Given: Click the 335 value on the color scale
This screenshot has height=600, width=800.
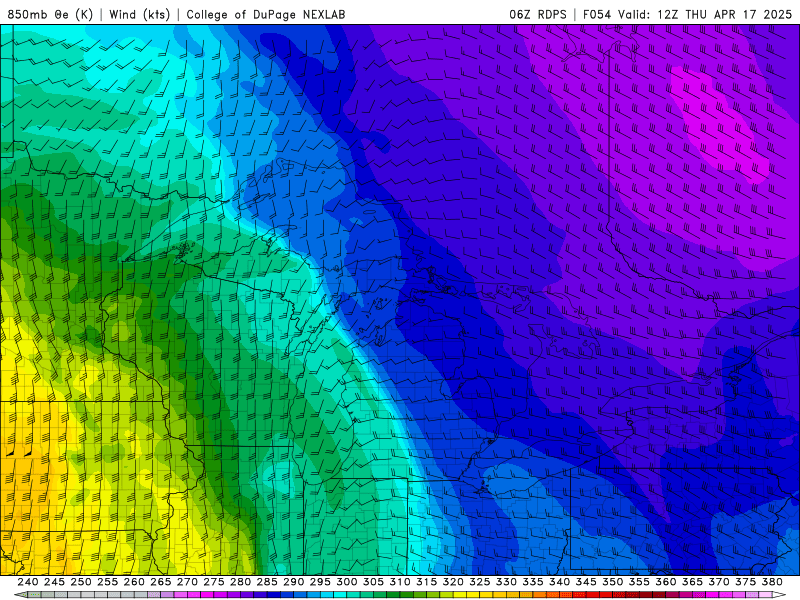Looking at the screenshot, I should tap(533, 582).
